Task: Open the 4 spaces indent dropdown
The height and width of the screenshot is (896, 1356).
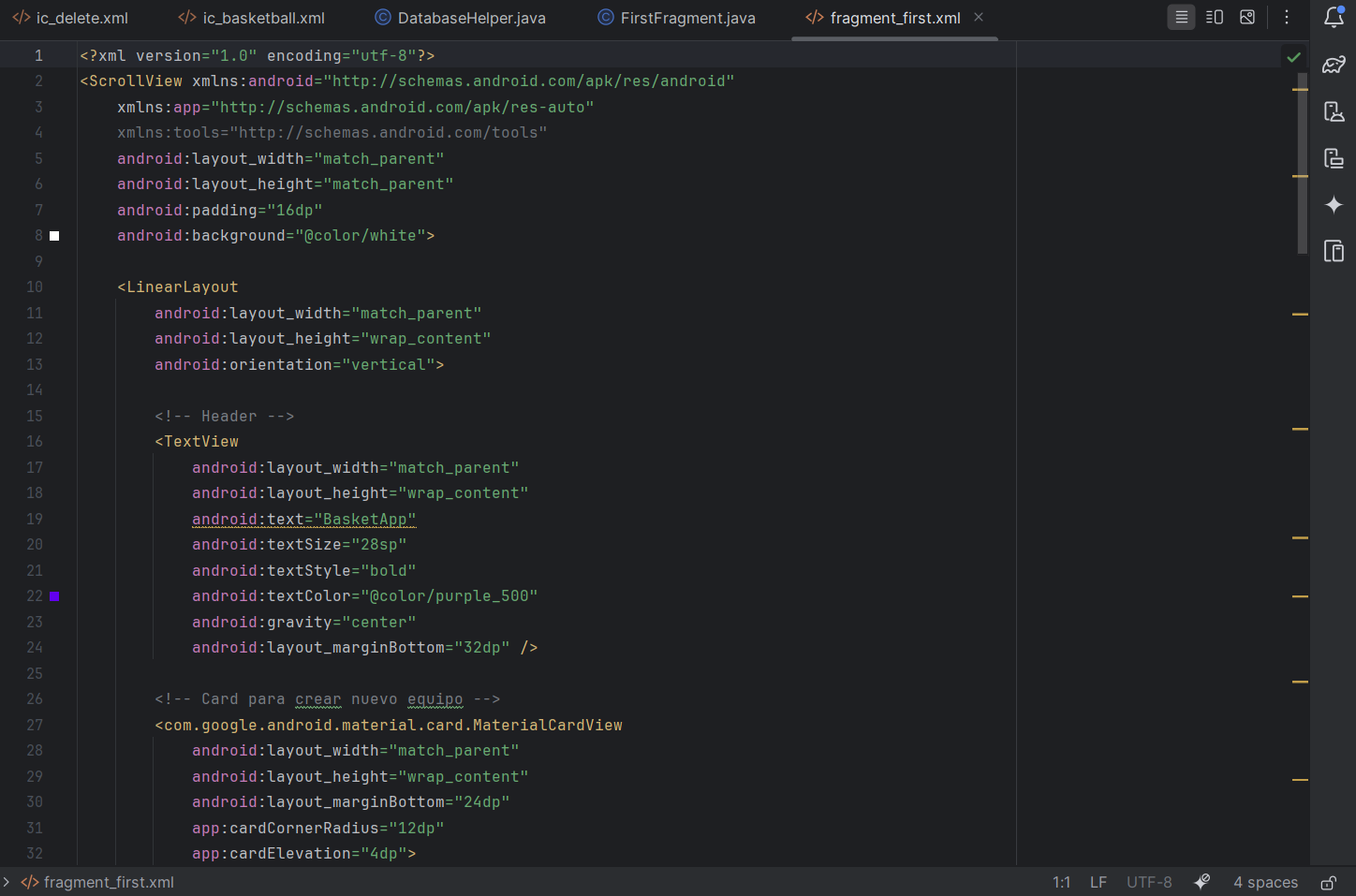Action: click(1265, 882)
